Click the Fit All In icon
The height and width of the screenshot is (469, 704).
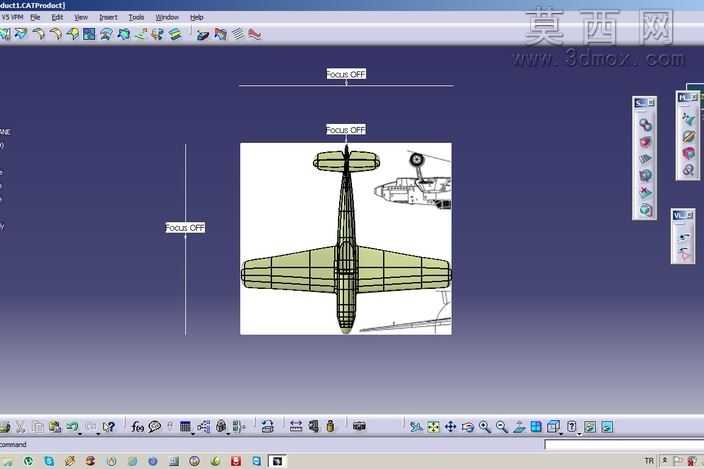click(433, 426)
